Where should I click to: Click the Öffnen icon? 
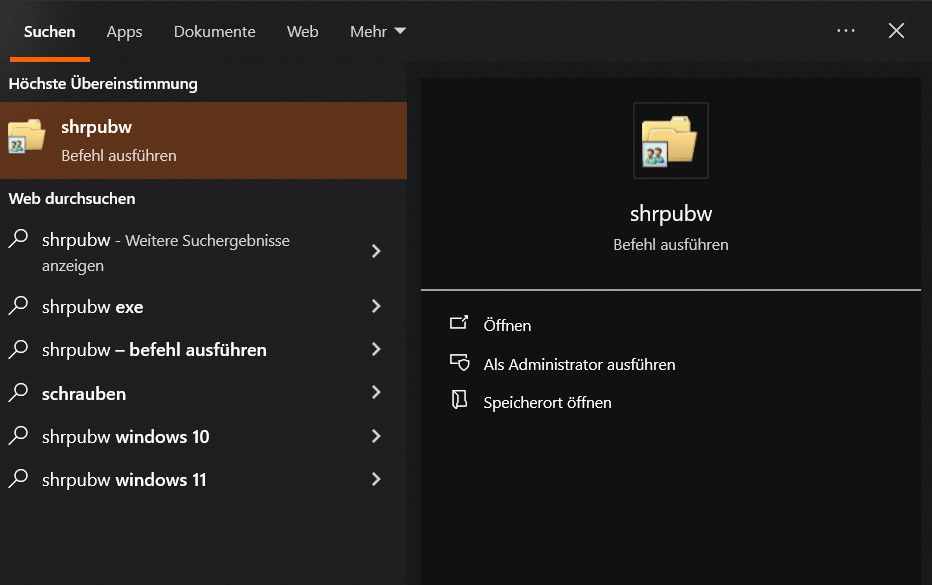pyautogui.click(x=459, y=323)
